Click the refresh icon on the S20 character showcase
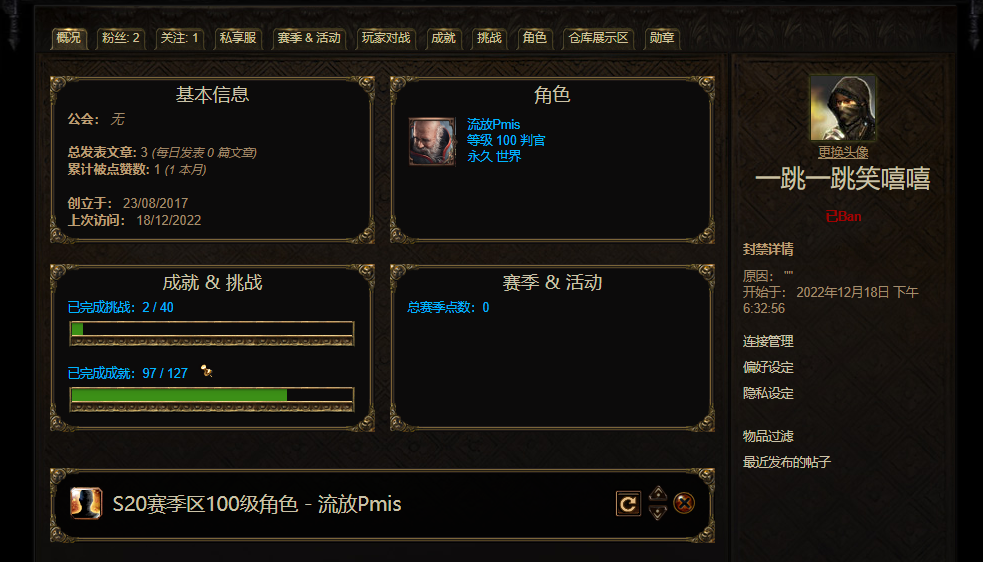983x562 pixels. click(x=628, y=504)
